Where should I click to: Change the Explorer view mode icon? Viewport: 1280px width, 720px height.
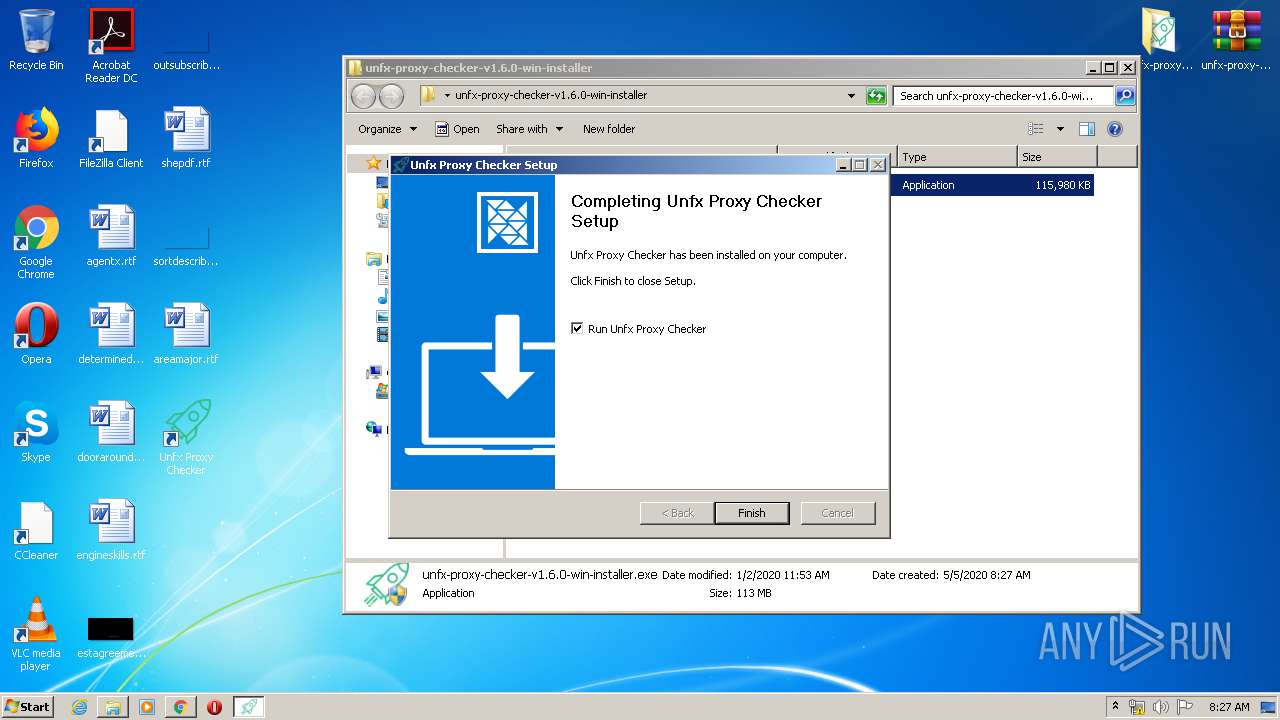pyautogui.click(x=1036, y=129)
